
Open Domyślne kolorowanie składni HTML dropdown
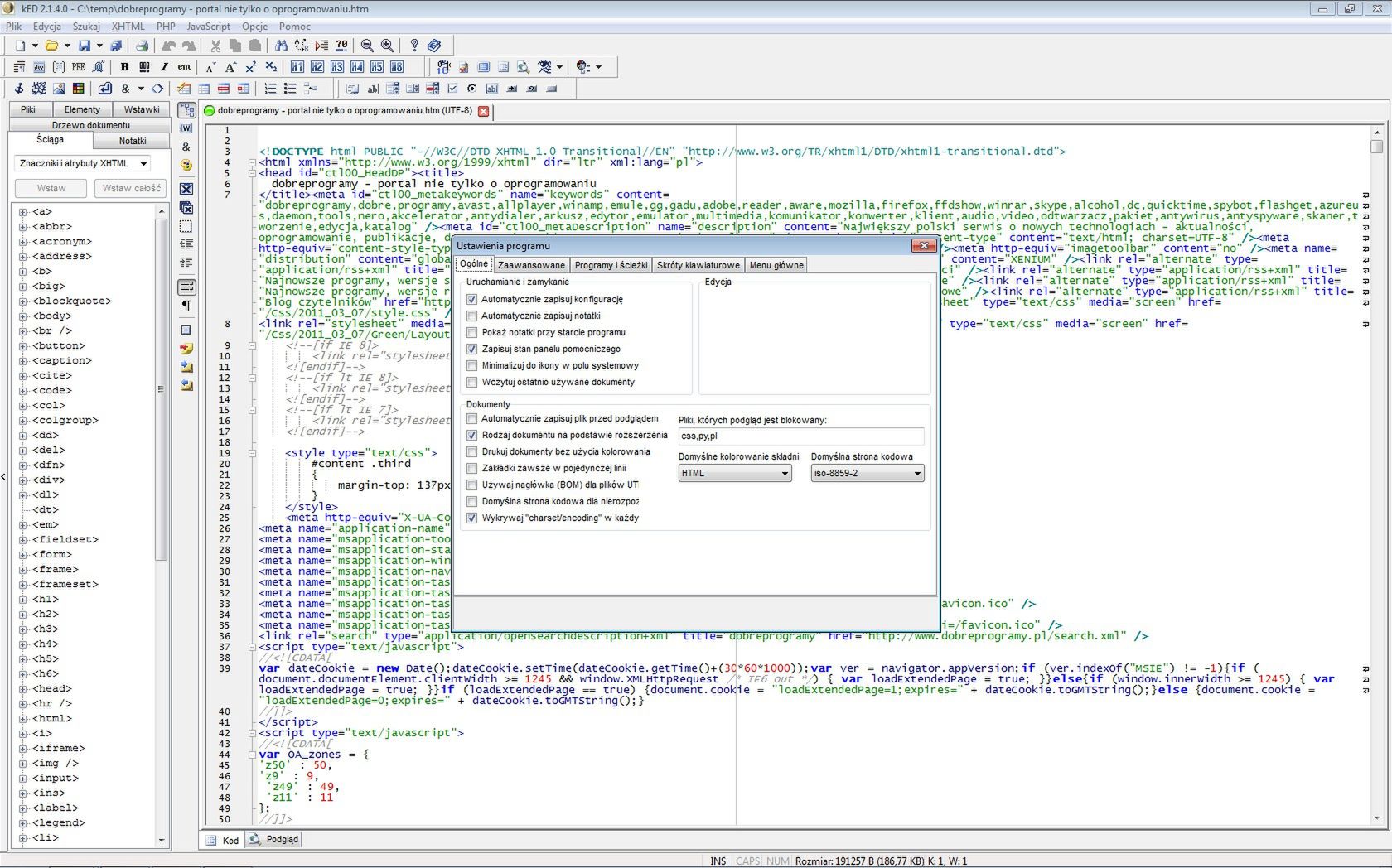pyautogui.click(x=735, y=474)
